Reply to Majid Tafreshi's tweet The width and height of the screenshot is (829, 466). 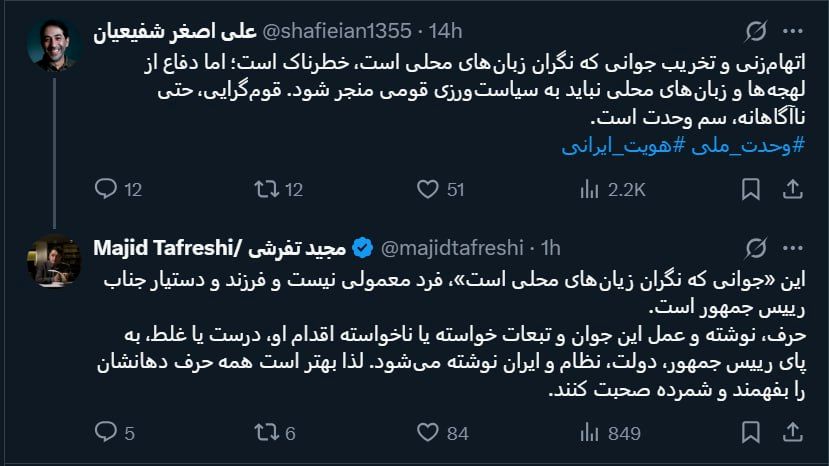click(x=105, y=432)
